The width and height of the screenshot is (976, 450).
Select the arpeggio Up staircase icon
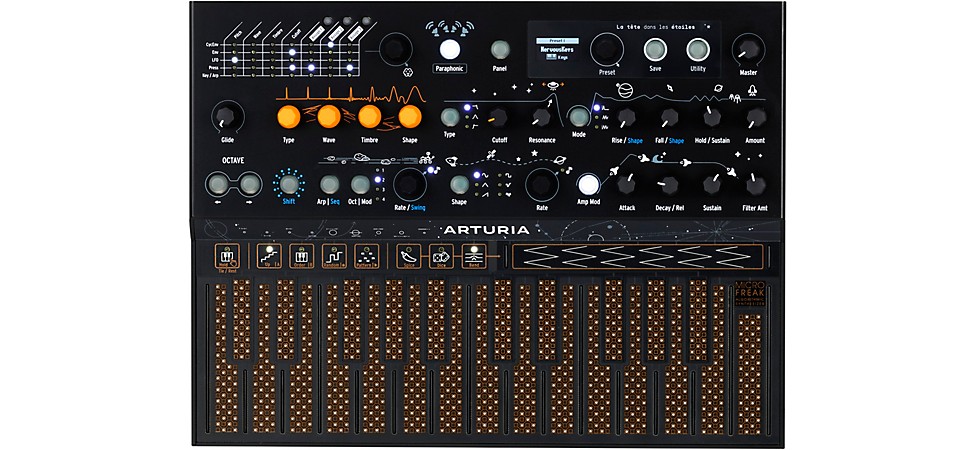tap(268, 256)
